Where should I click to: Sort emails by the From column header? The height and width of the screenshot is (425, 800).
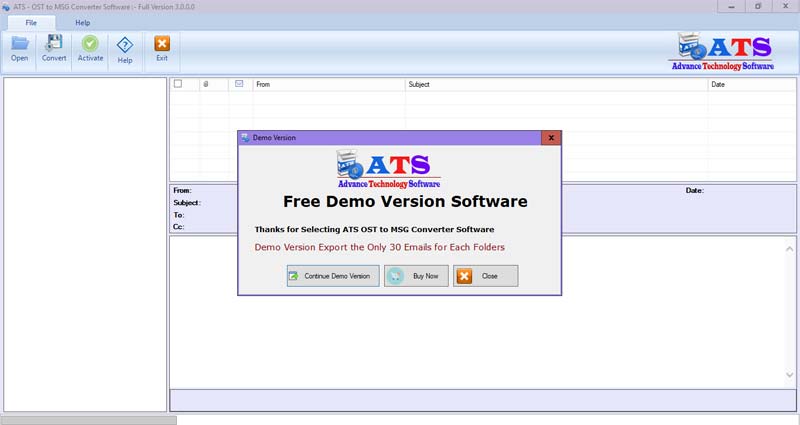pyautogui.click(x=329, y=84)
